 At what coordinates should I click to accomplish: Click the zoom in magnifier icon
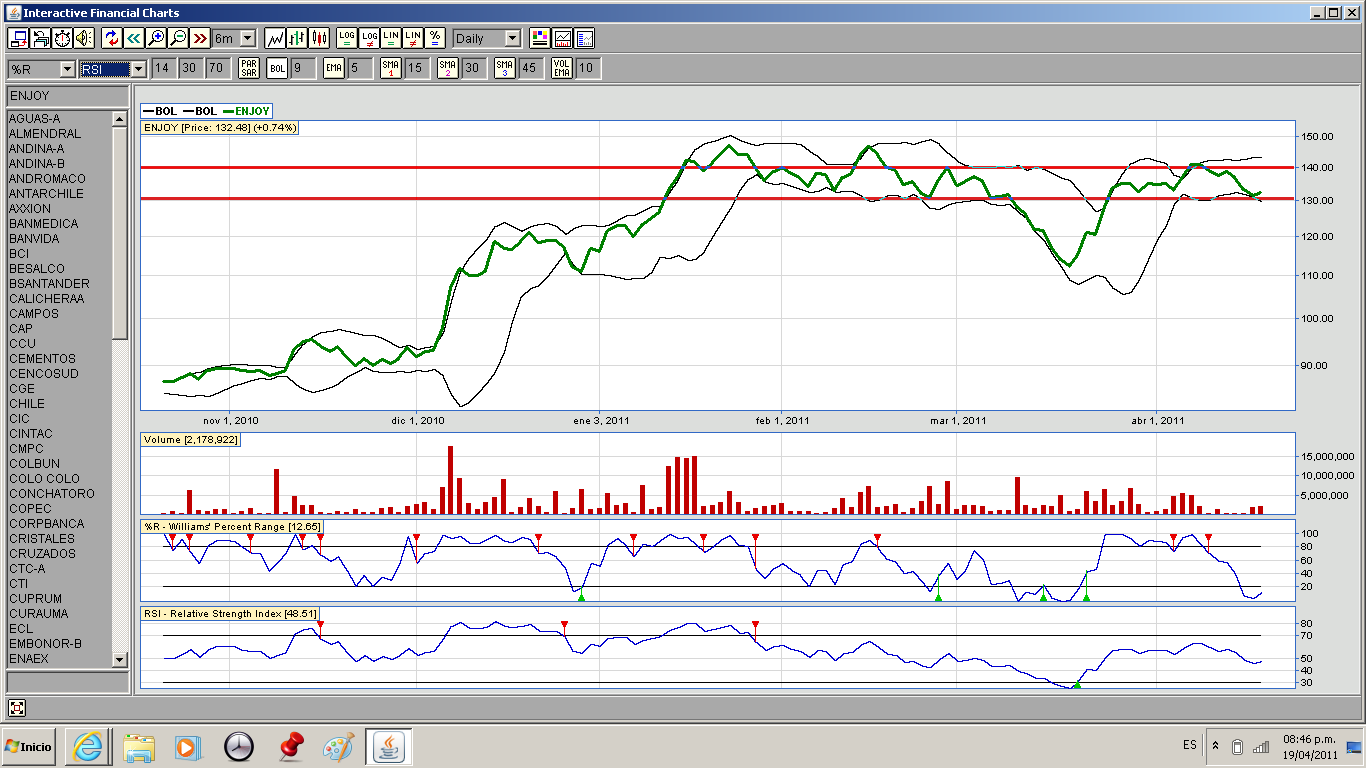point(155,38)
